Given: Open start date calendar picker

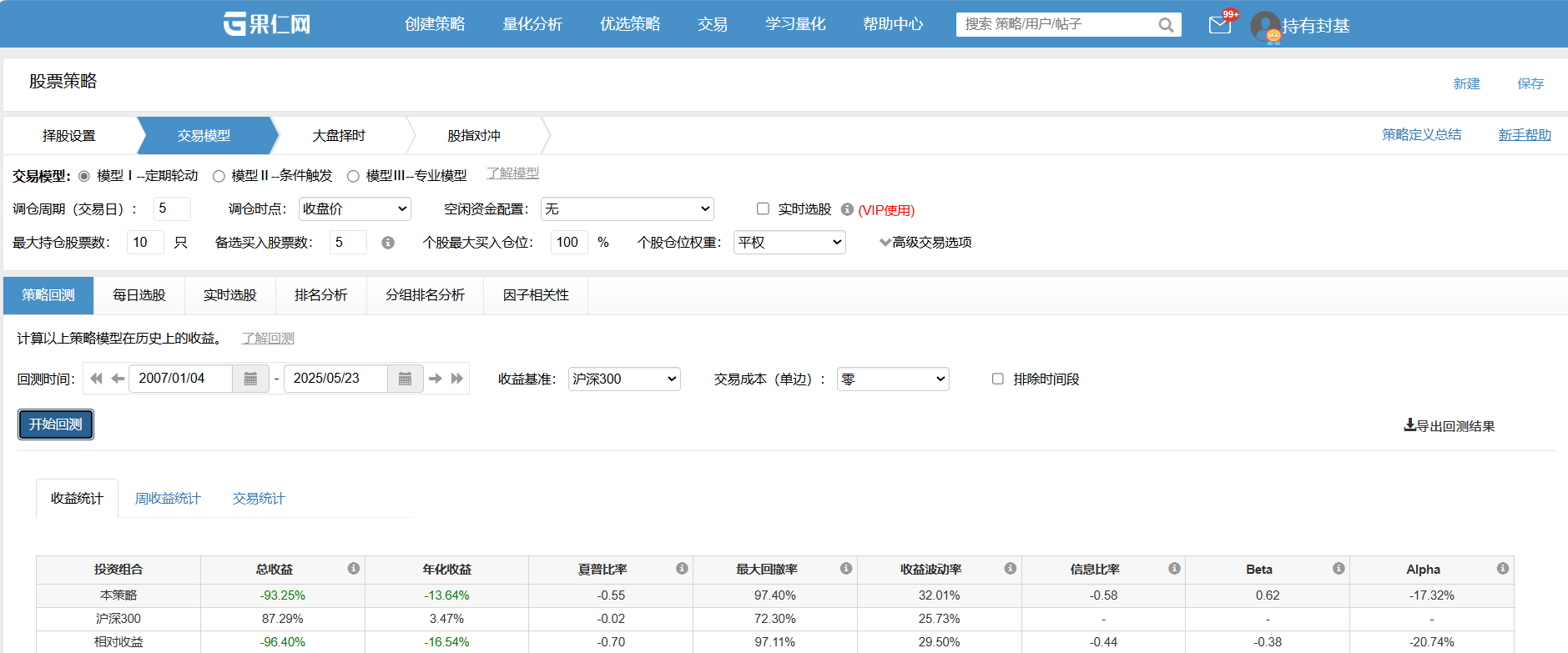Looking at the screenshot, I should [250, 379].
